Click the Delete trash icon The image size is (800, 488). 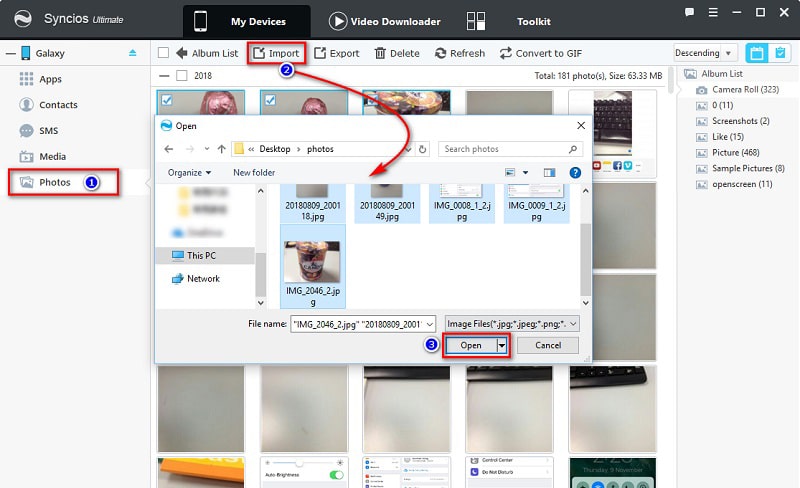(x=381, y=53)
